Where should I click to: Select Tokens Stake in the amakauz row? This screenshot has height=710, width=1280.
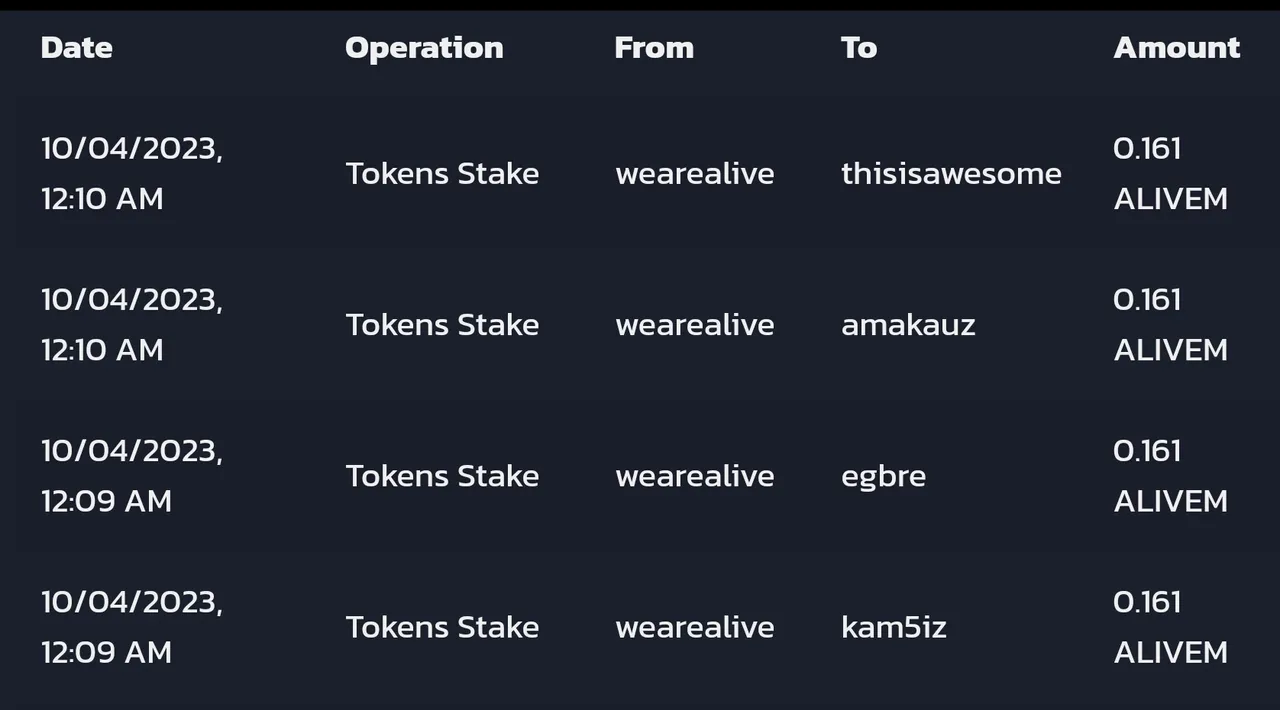tap(442, 325)
